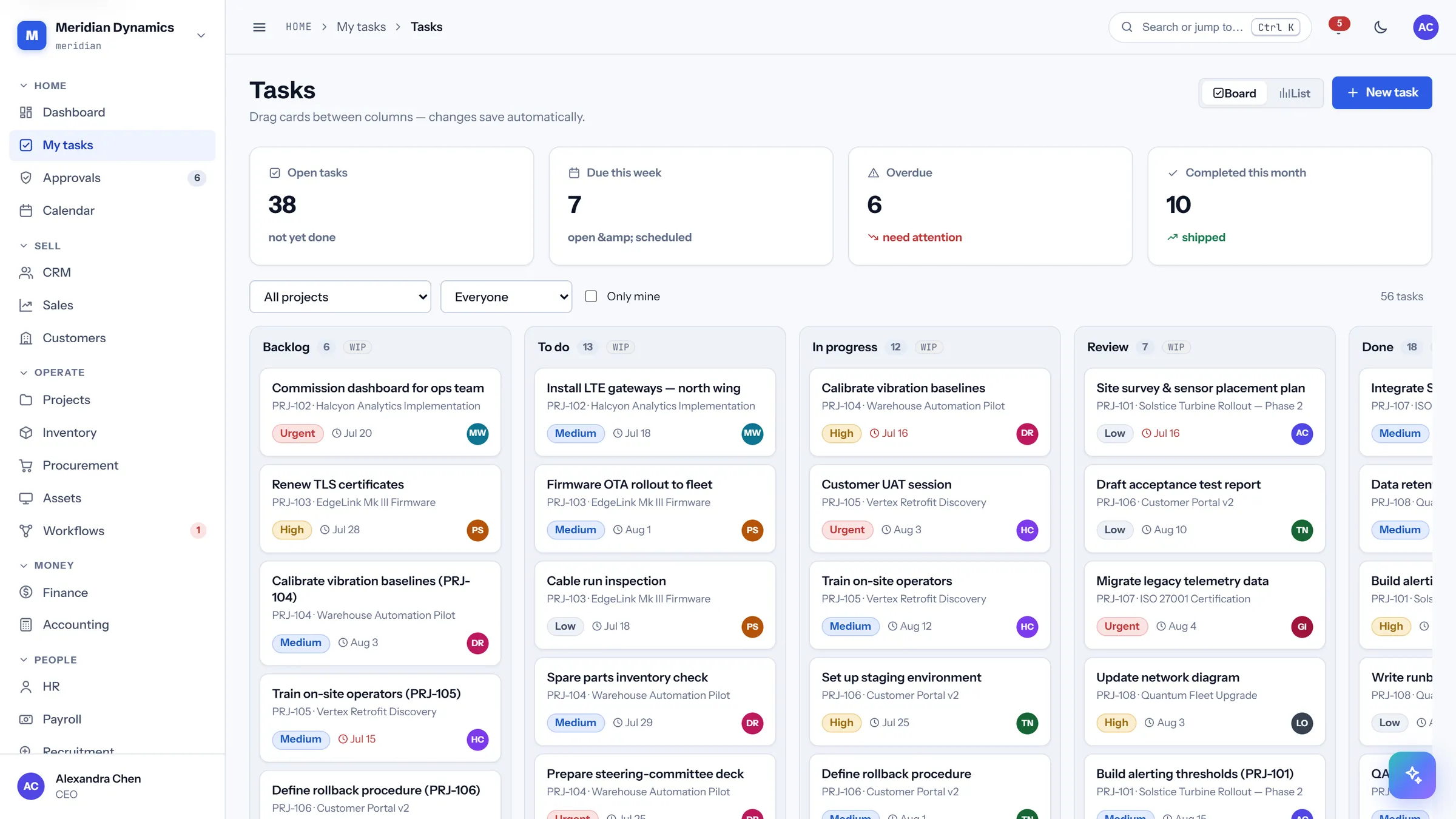Click the Approvals shield icon
This screenshot has width=1456, height=819.
click(25, 178)
